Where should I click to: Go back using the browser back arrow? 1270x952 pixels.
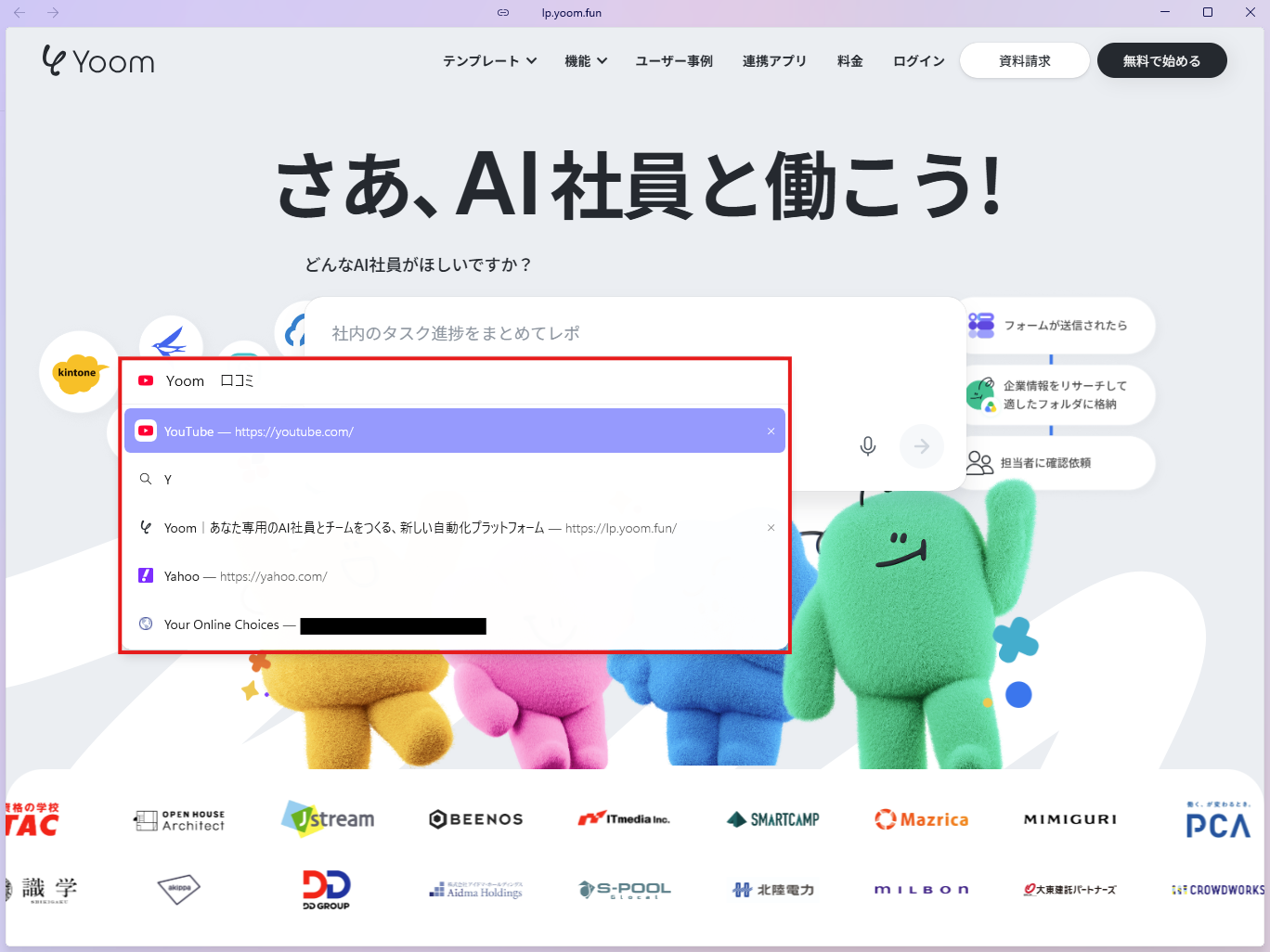pos(19,13)
